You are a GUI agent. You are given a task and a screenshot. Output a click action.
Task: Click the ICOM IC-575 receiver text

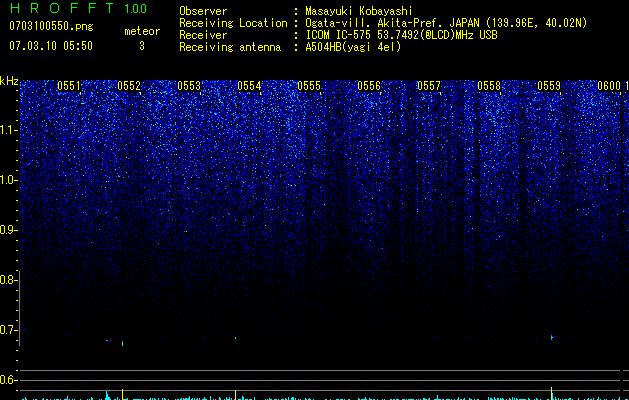(x=401, y=35)
